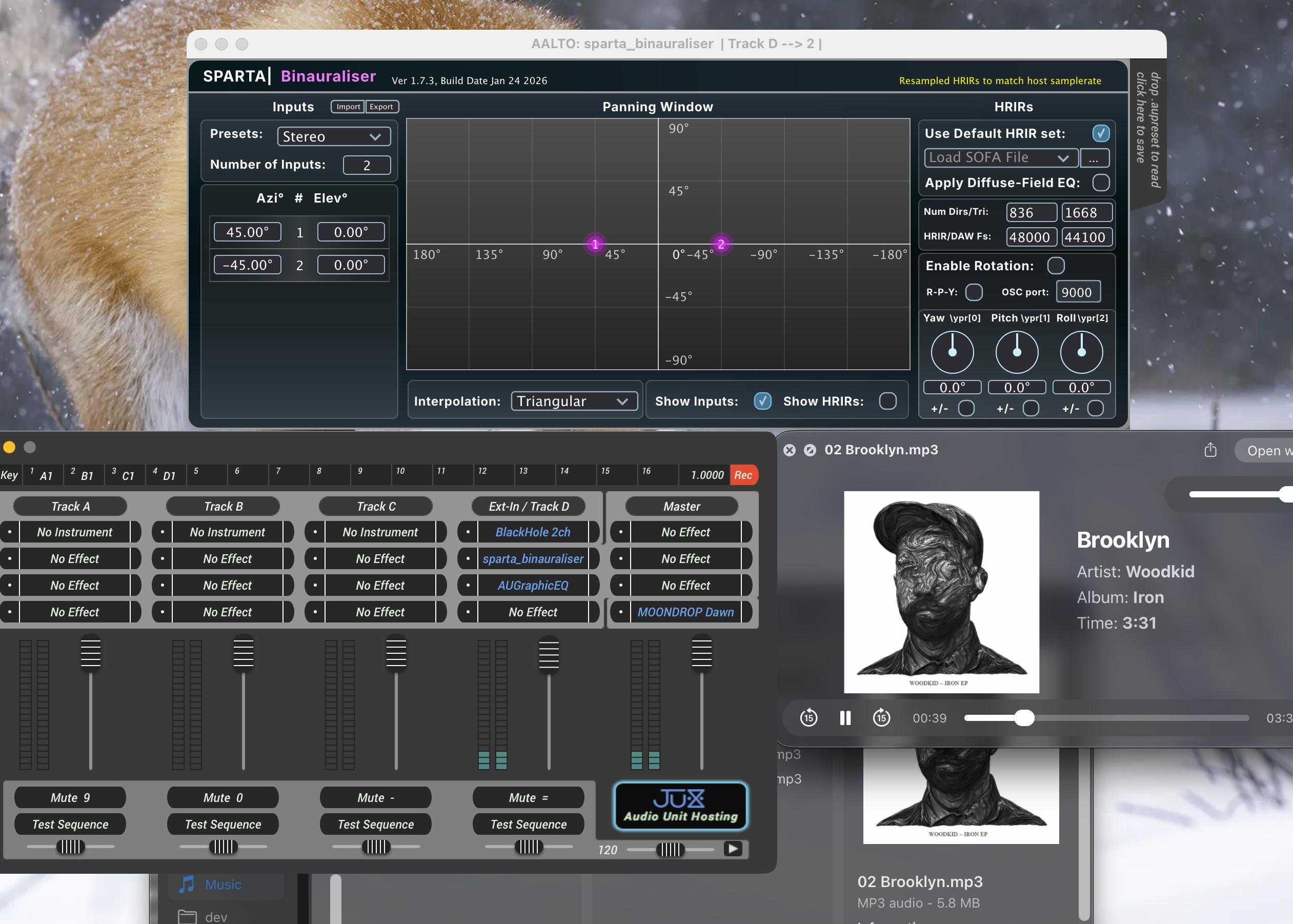1293x924 pixels.
Task: Click the handle right of MOONDROP Dawn slot
Action: (x=747, y=612)
